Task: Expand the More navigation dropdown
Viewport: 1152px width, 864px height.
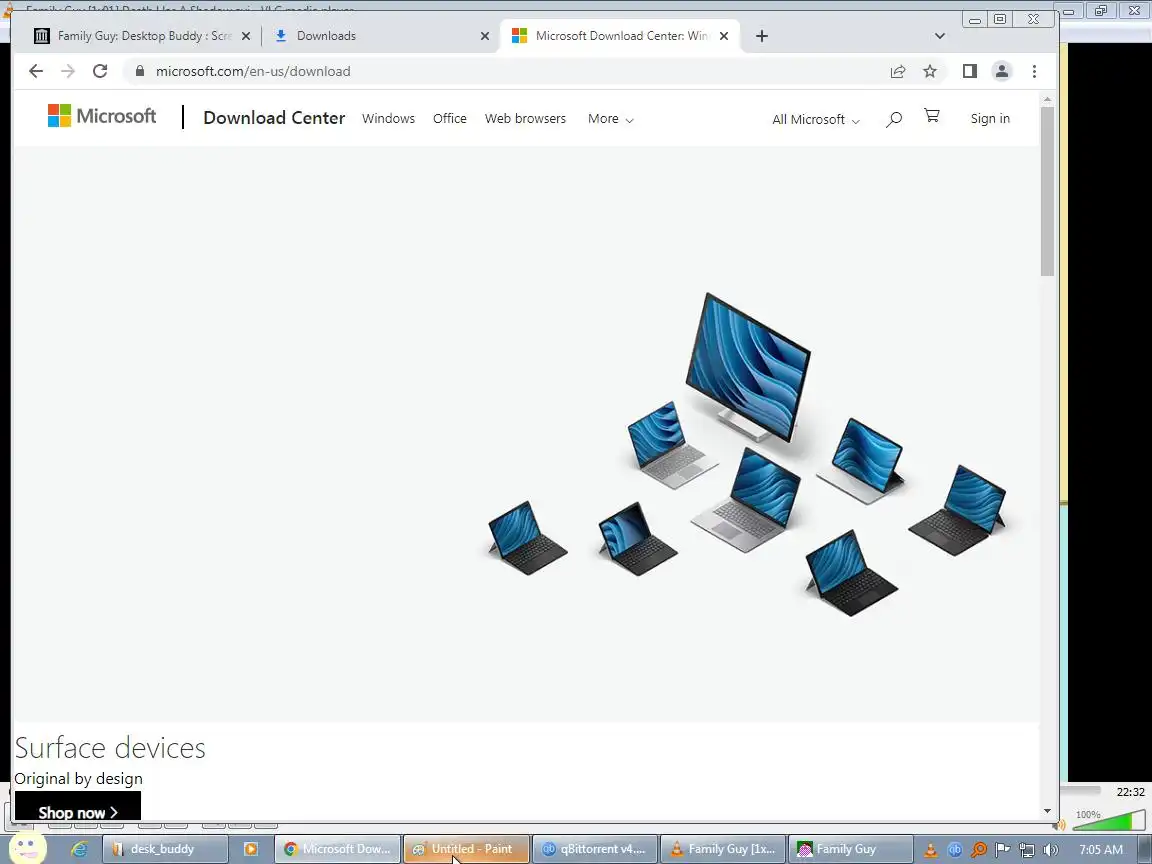Action: click(610, 118)
